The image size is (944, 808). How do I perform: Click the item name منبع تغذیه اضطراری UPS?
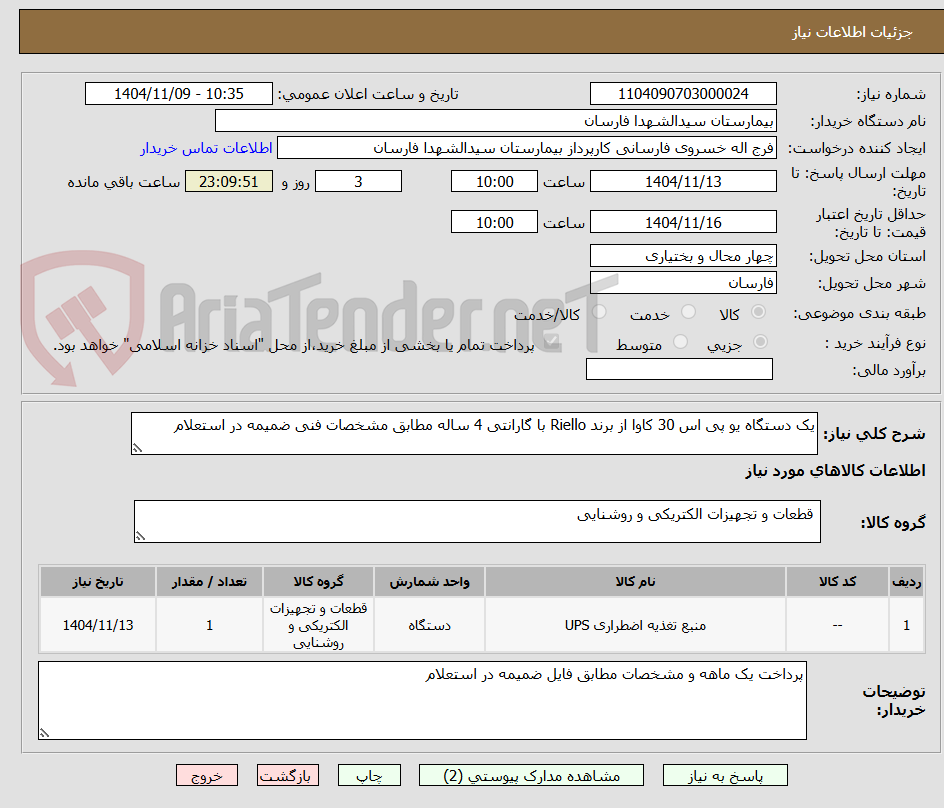(x=635, y=626)
